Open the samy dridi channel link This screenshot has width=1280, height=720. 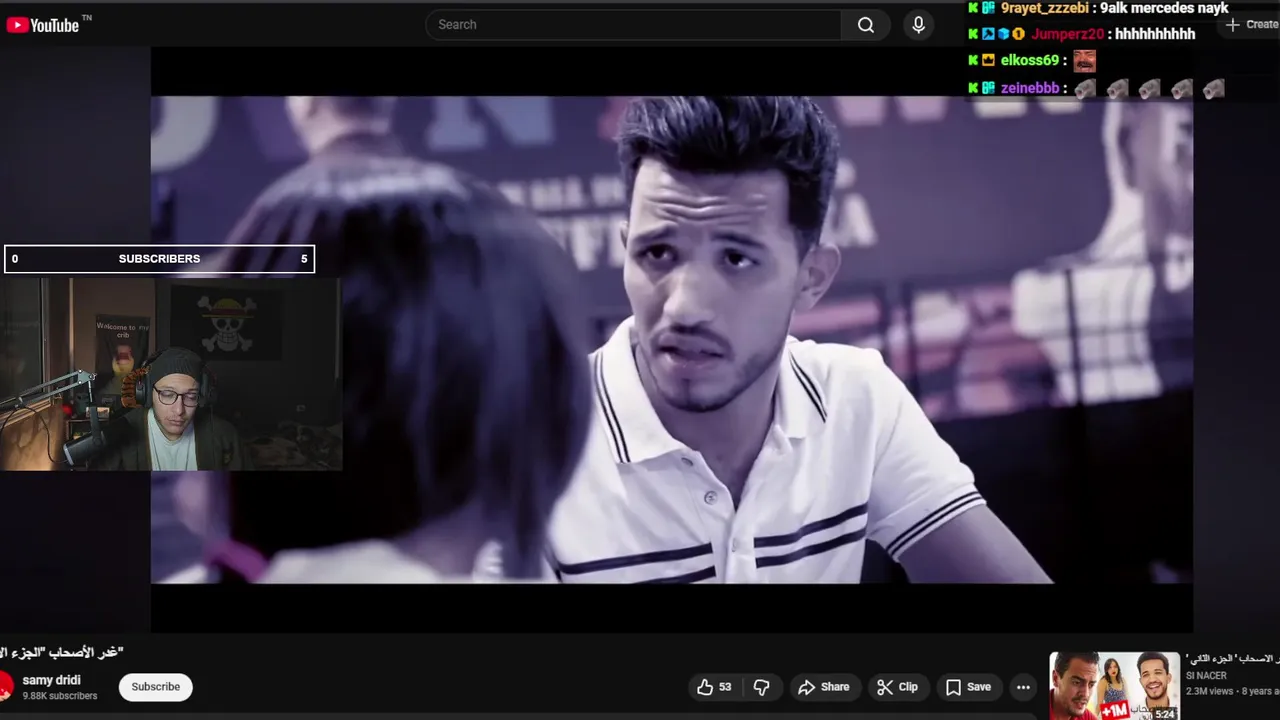click(x=52, y=680)
